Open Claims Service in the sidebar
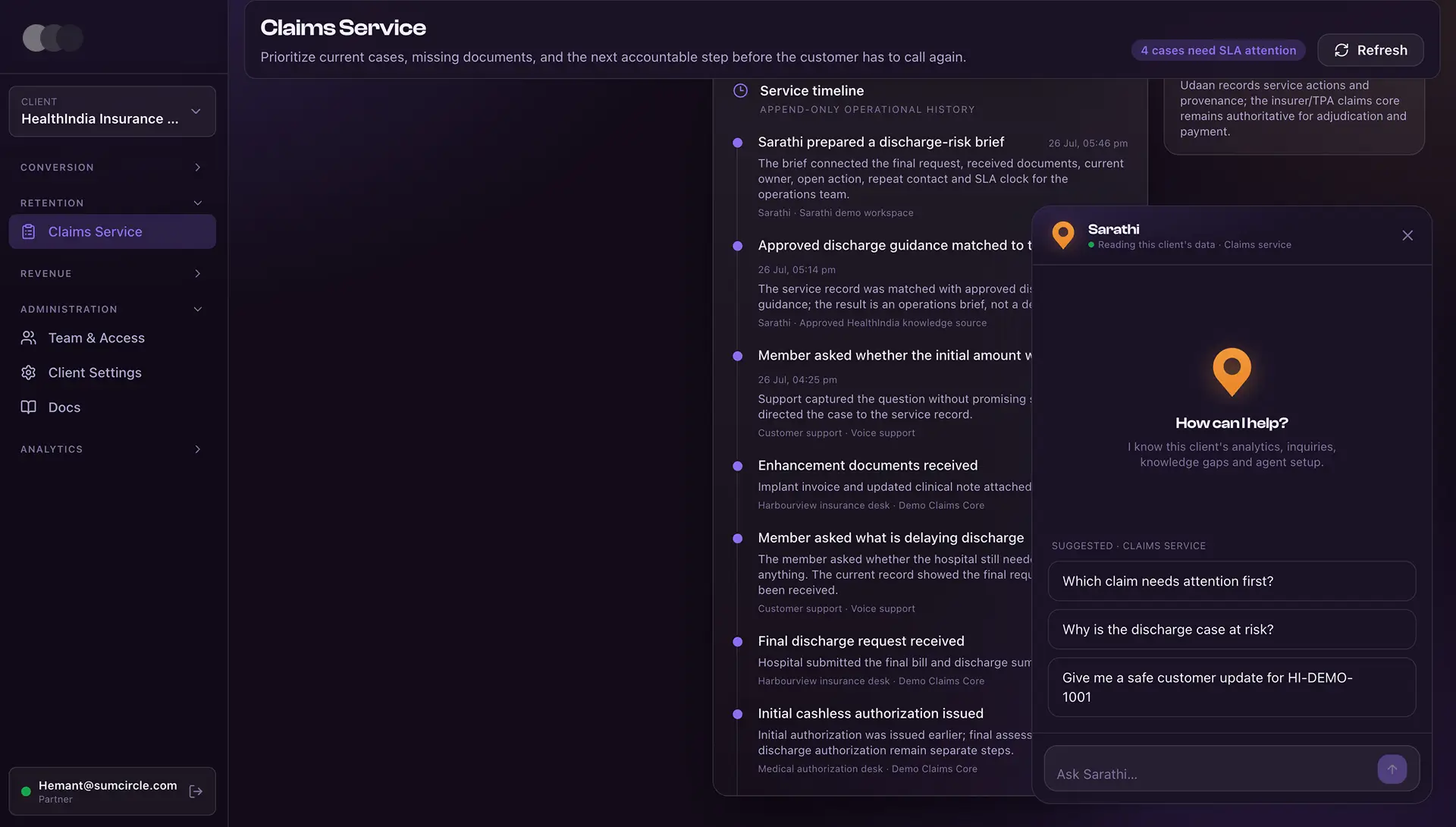 112,231
